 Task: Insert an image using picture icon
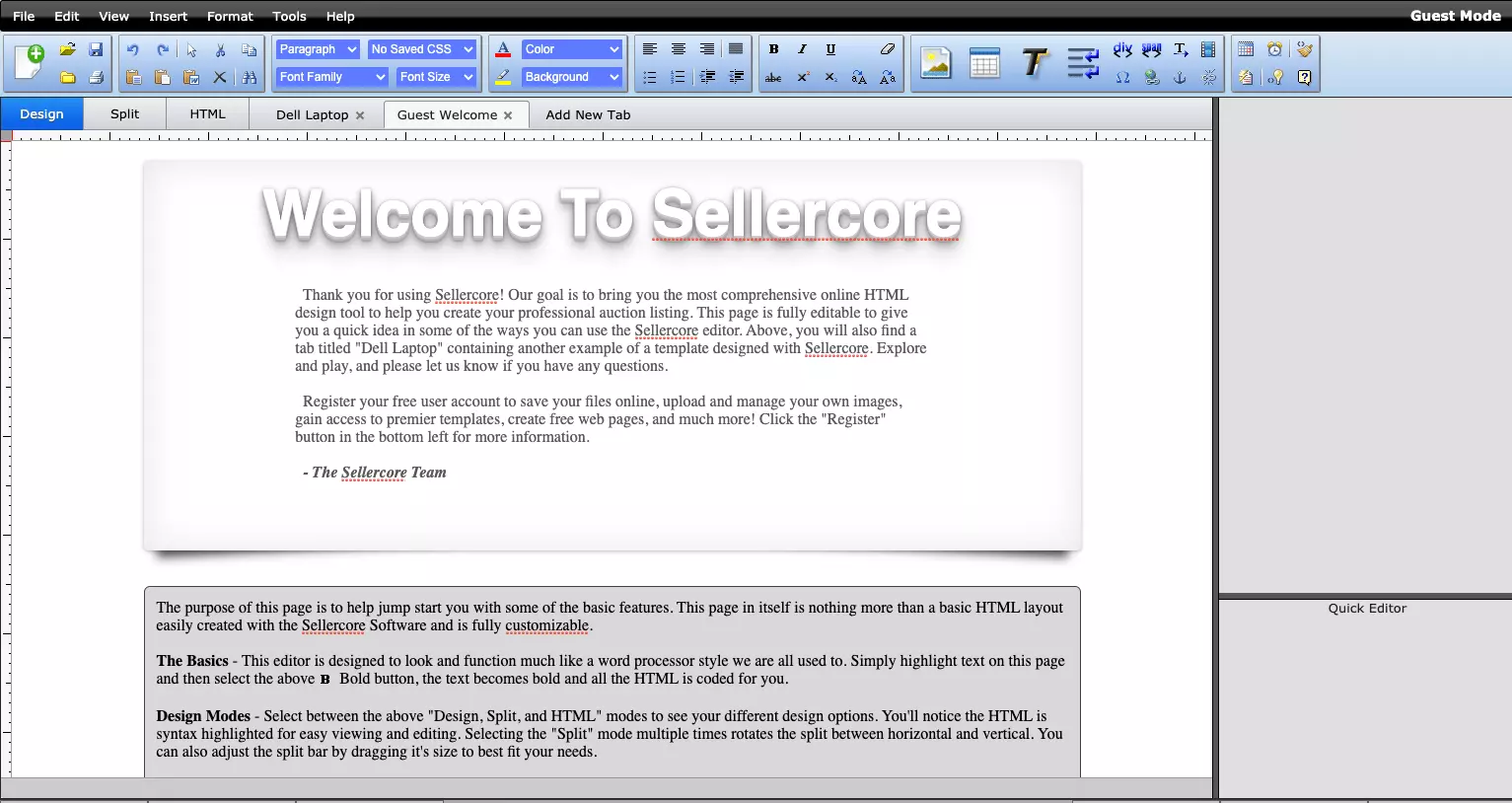pos(935,63)
